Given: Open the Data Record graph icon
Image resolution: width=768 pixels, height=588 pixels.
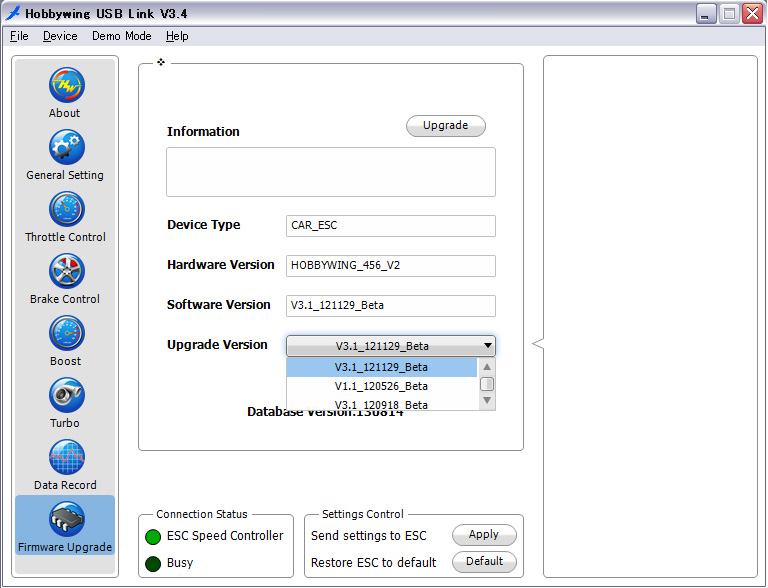Looking at the screenshot, I should coord(66,458).
